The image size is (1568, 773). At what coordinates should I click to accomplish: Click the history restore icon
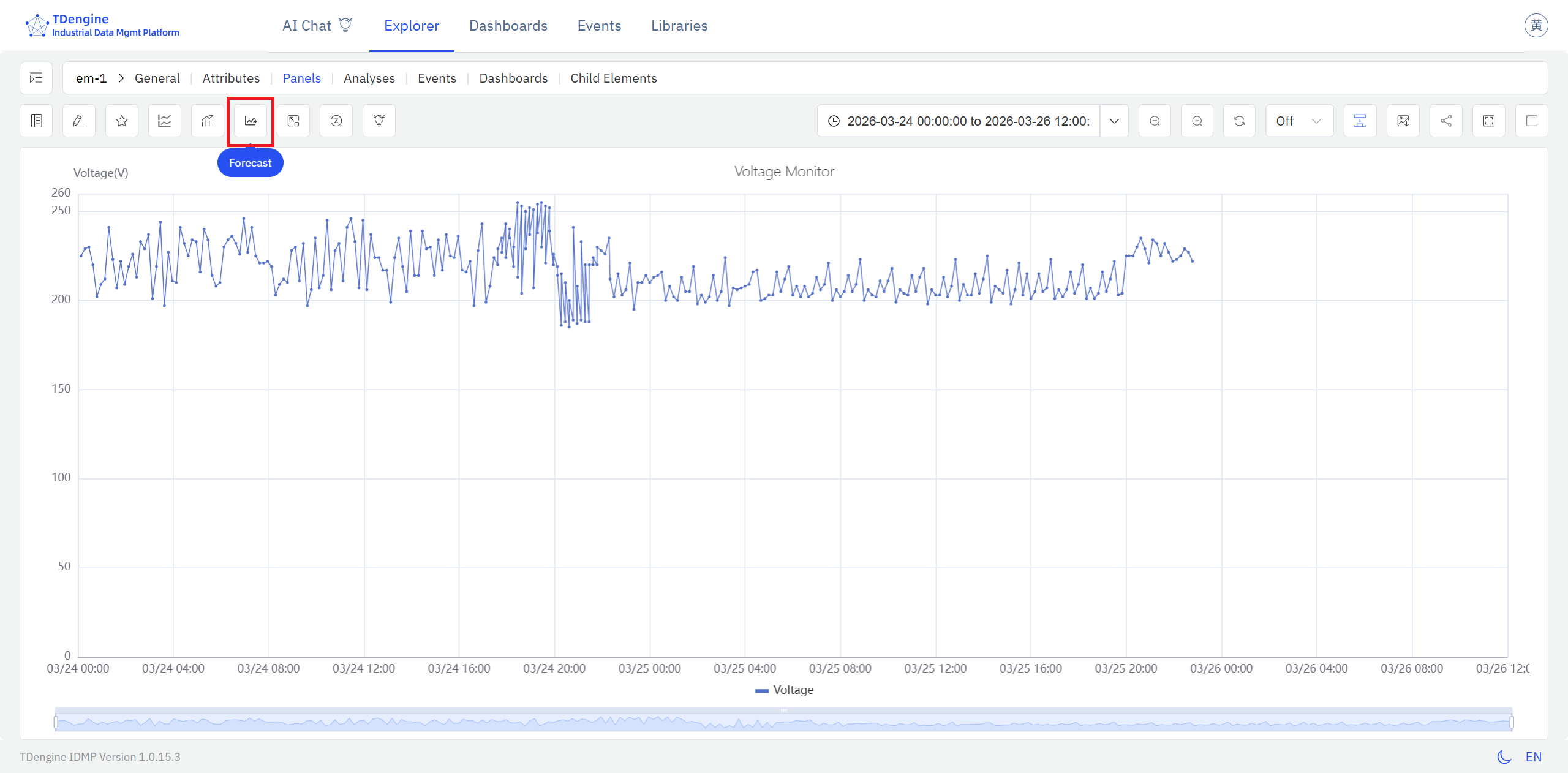pyautogui.click(x=336, y=121)
